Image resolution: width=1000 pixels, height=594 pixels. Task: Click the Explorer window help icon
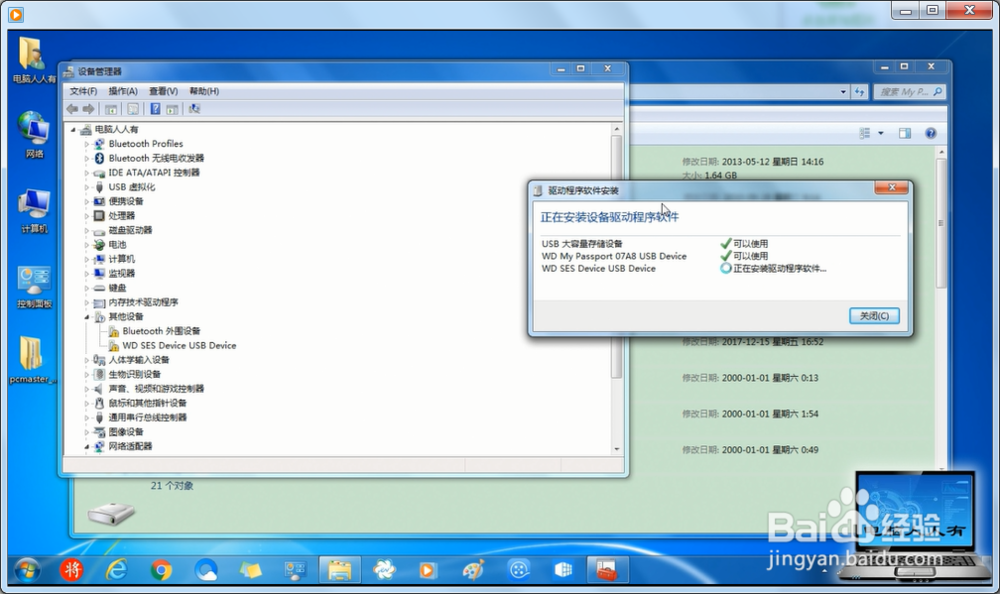click(930, 133)
